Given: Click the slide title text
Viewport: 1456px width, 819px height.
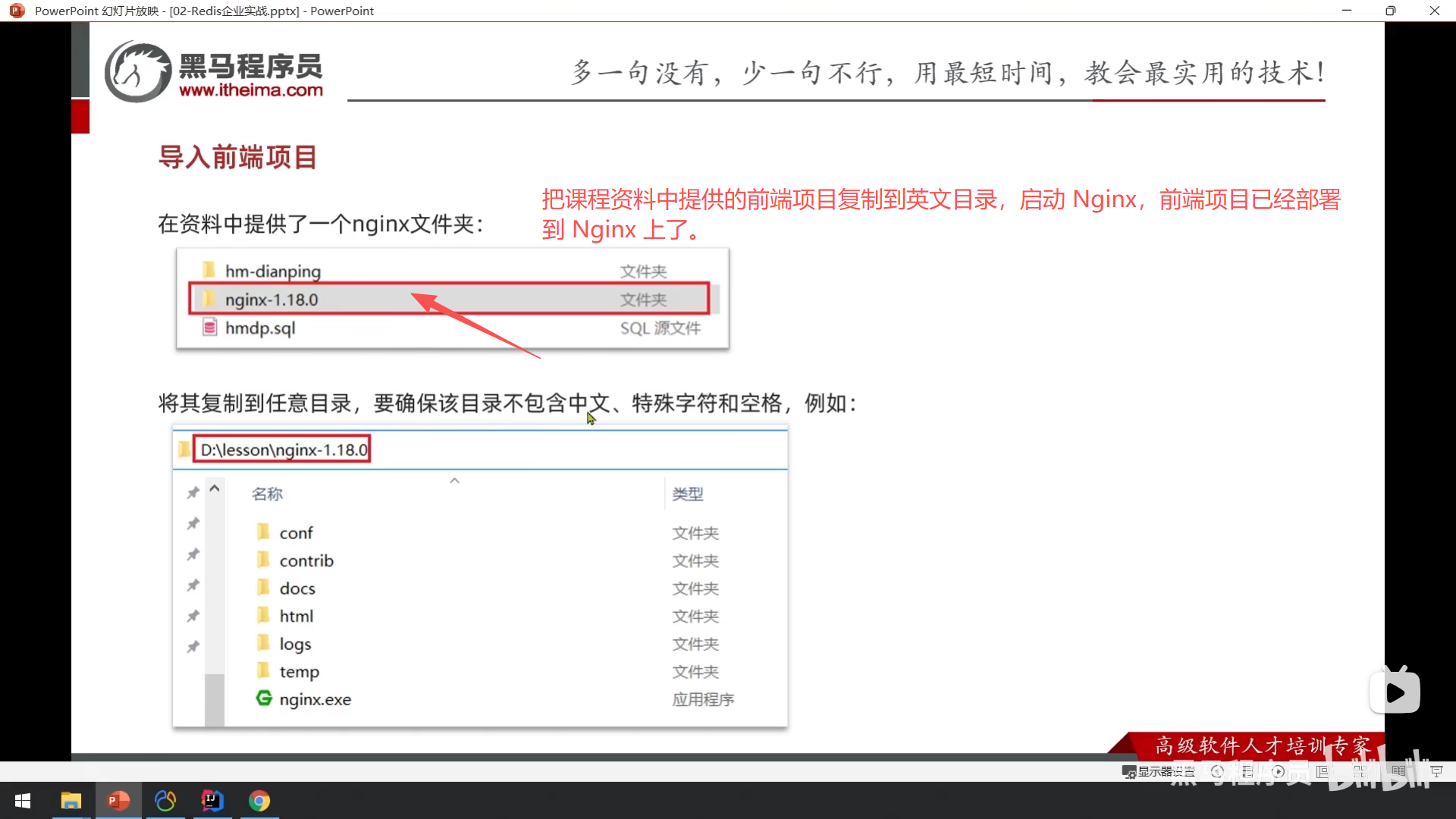Looking at the screenshot, I should (x=237, y=157).
